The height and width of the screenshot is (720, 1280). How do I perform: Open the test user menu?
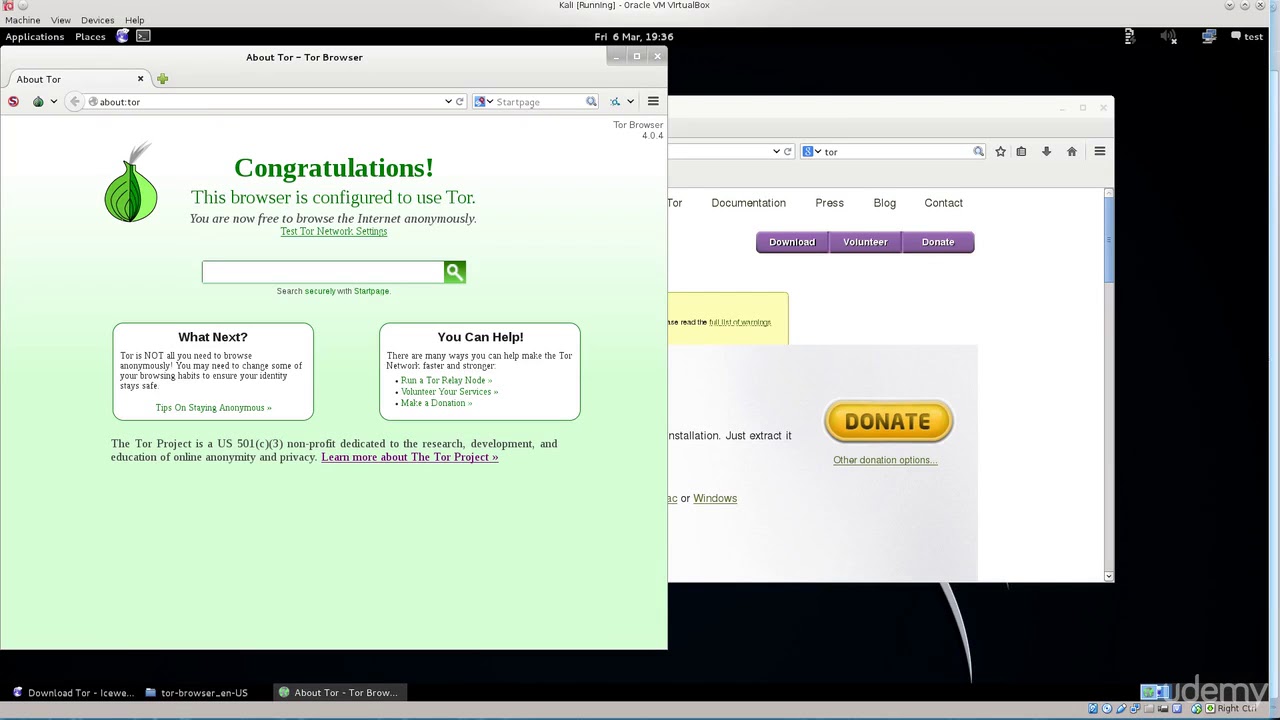(x=1247, y=36)
